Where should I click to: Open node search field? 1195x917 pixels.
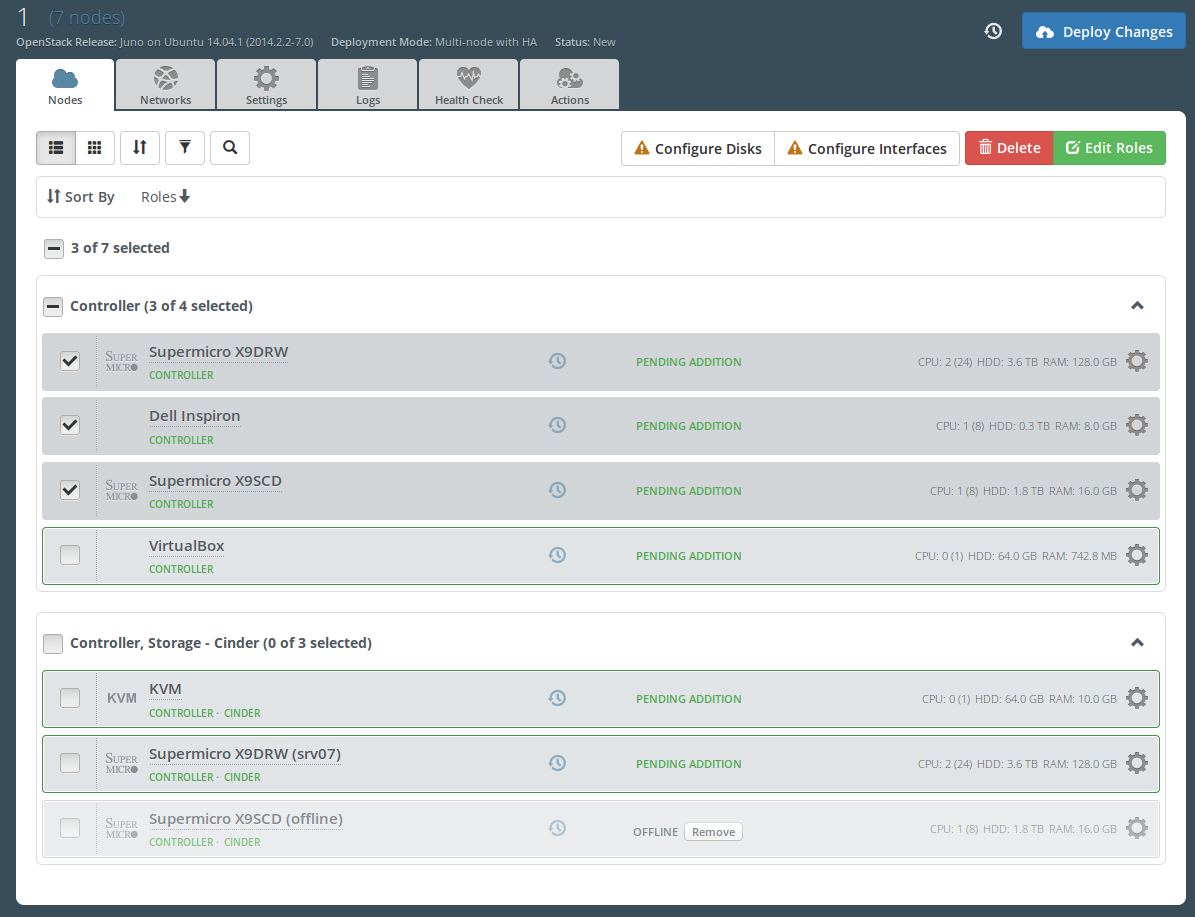230,148
